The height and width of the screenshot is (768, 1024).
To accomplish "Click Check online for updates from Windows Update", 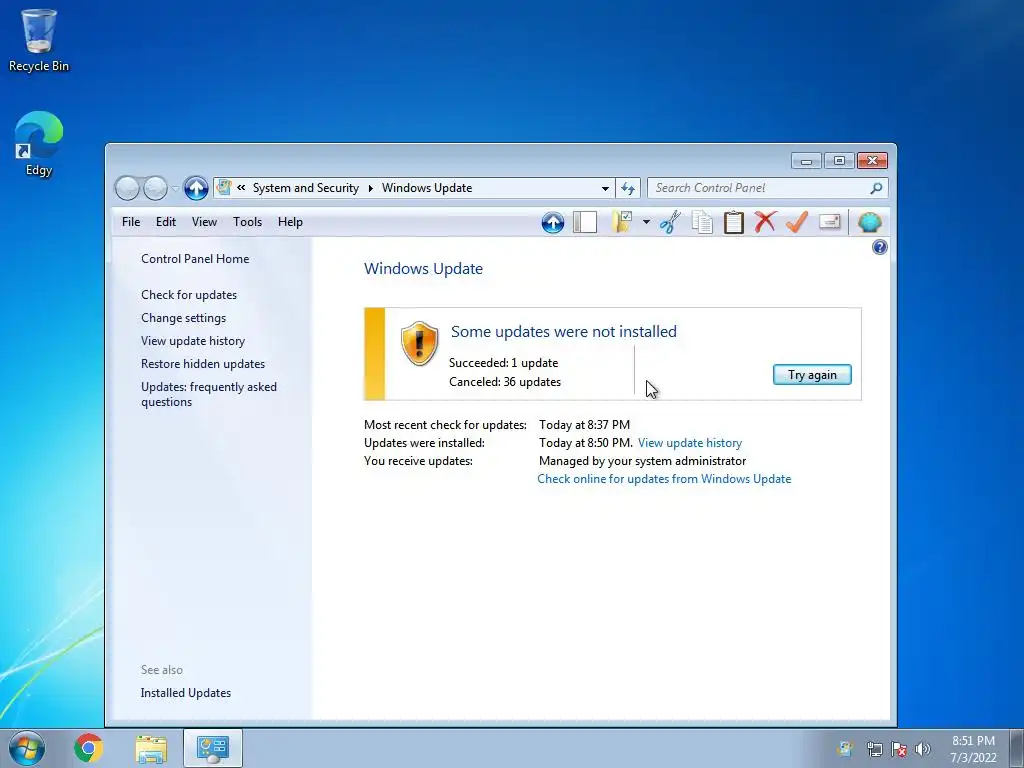I will [664, 479].
